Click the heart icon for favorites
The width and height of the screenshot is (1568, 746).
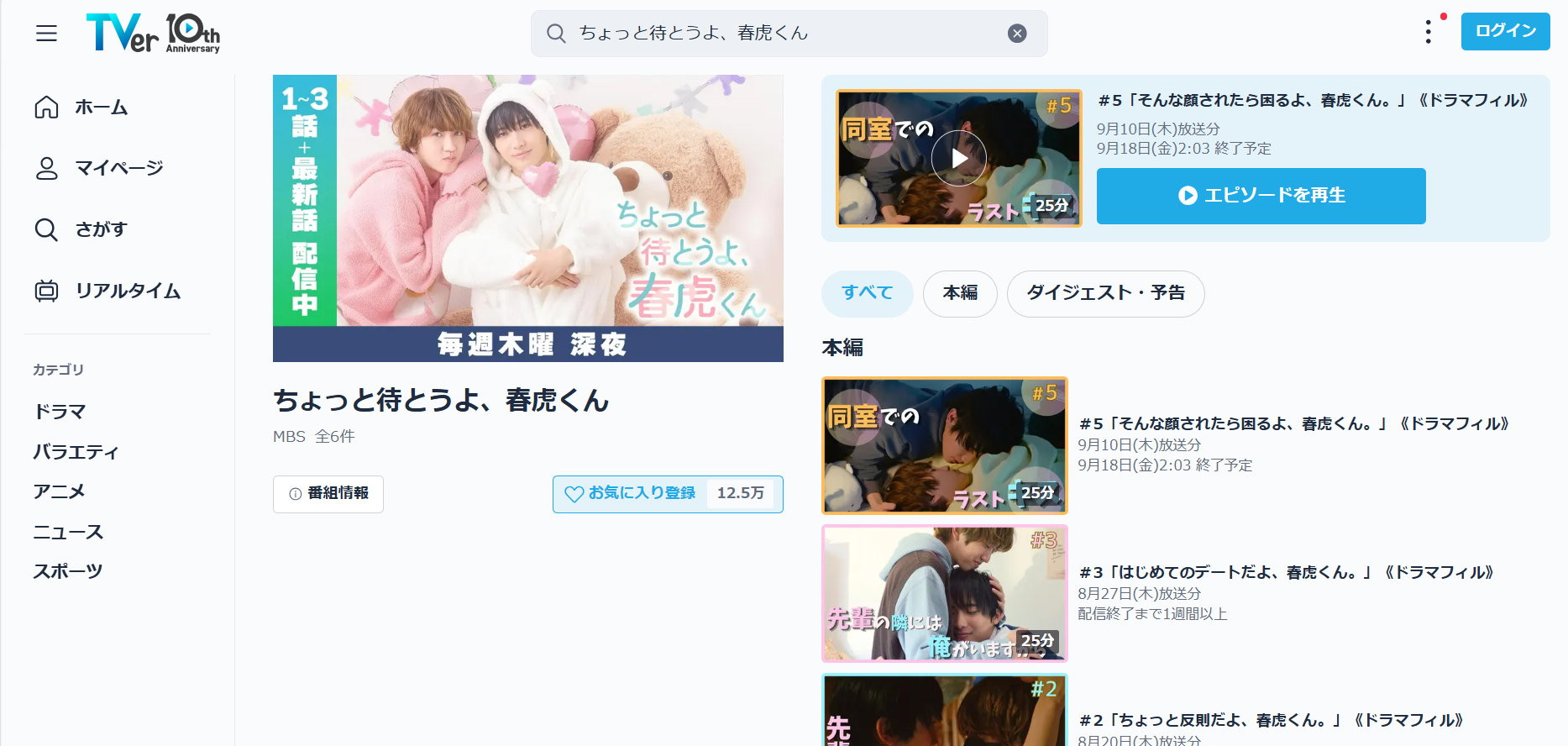[574, 494]
